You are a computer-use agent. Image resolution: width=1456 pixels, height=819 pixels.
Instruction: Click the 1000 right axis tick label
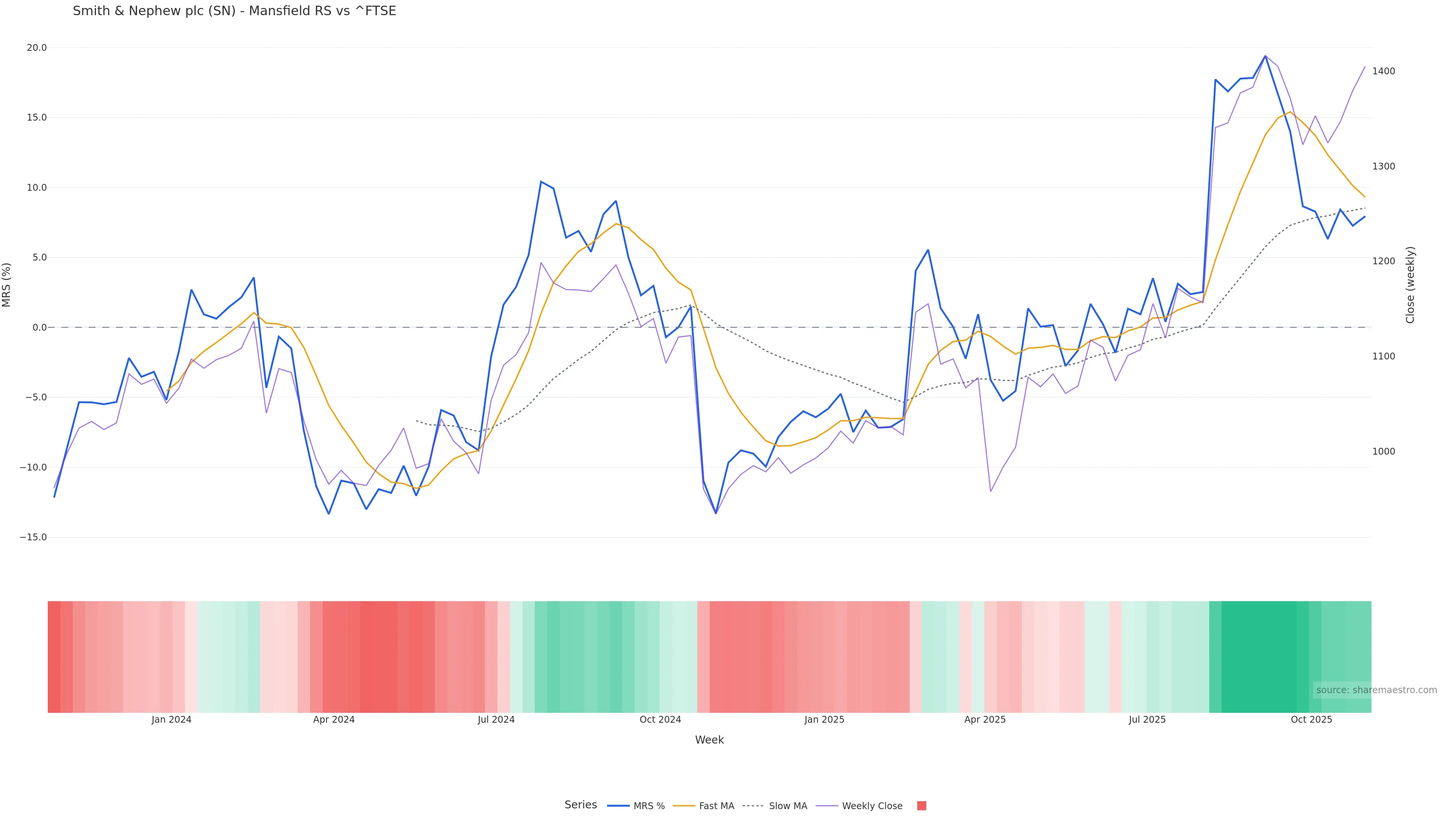click(1383, 452)
